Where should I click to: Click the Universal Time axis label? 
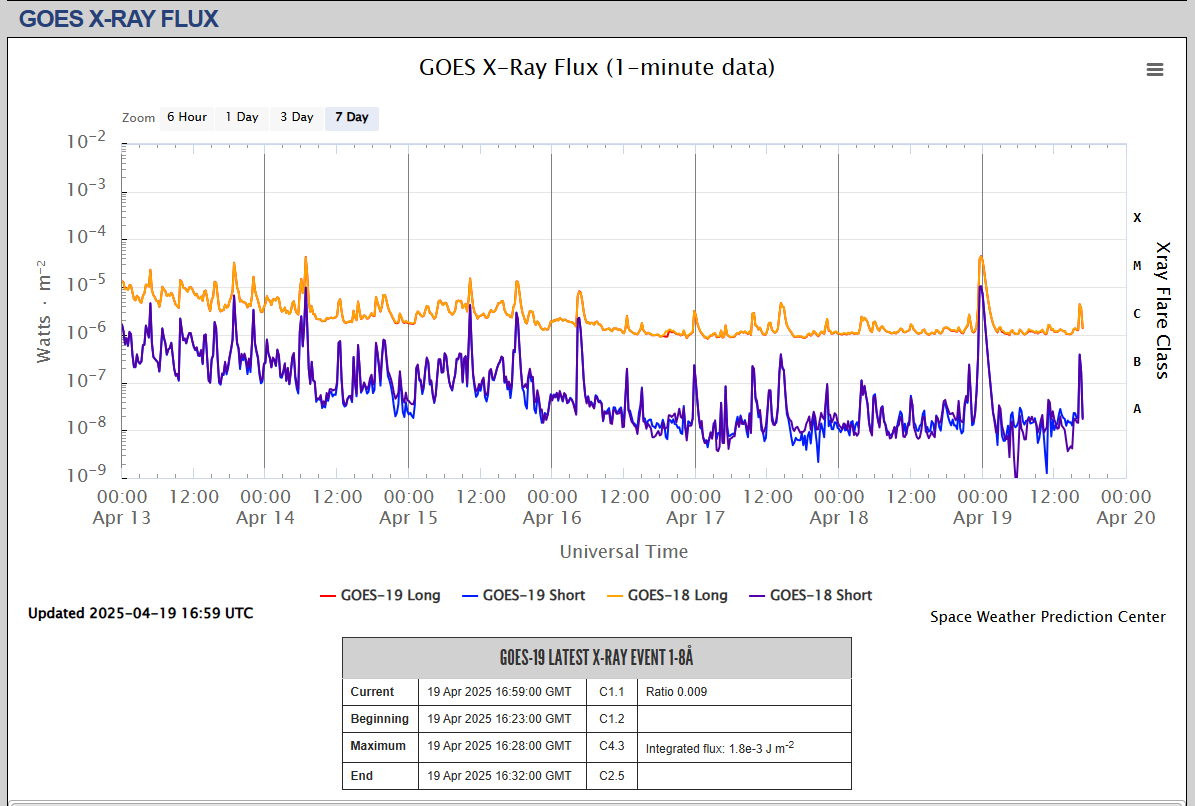pyautogui.click(x=623, y=552)
